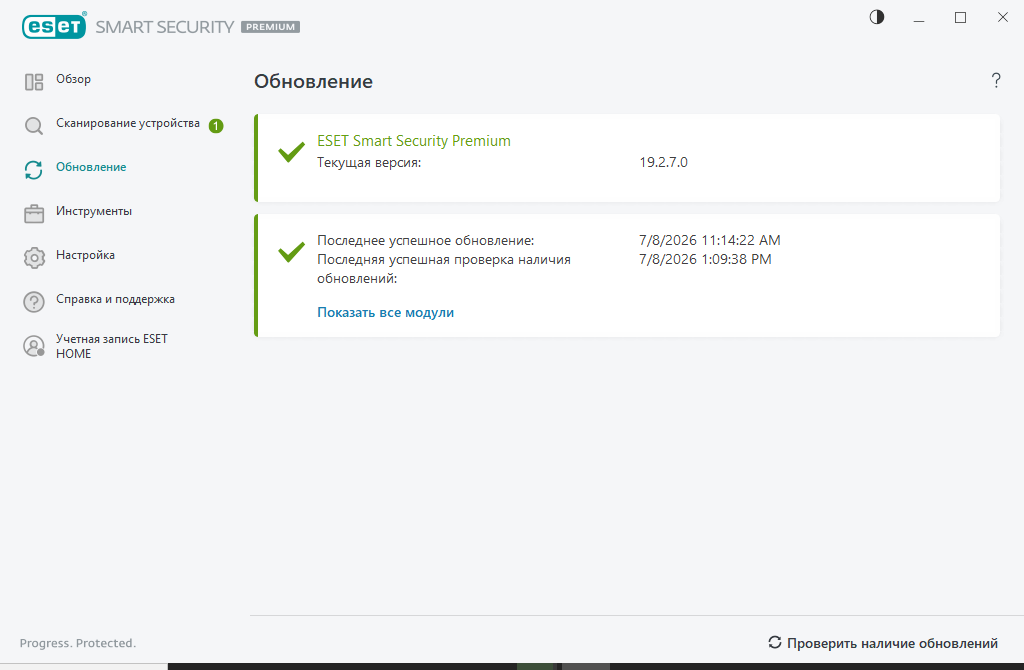Click the gear Настройка icon
Image resolution: width=1024 pixels, height=670 pixels.
click(34, 258)
